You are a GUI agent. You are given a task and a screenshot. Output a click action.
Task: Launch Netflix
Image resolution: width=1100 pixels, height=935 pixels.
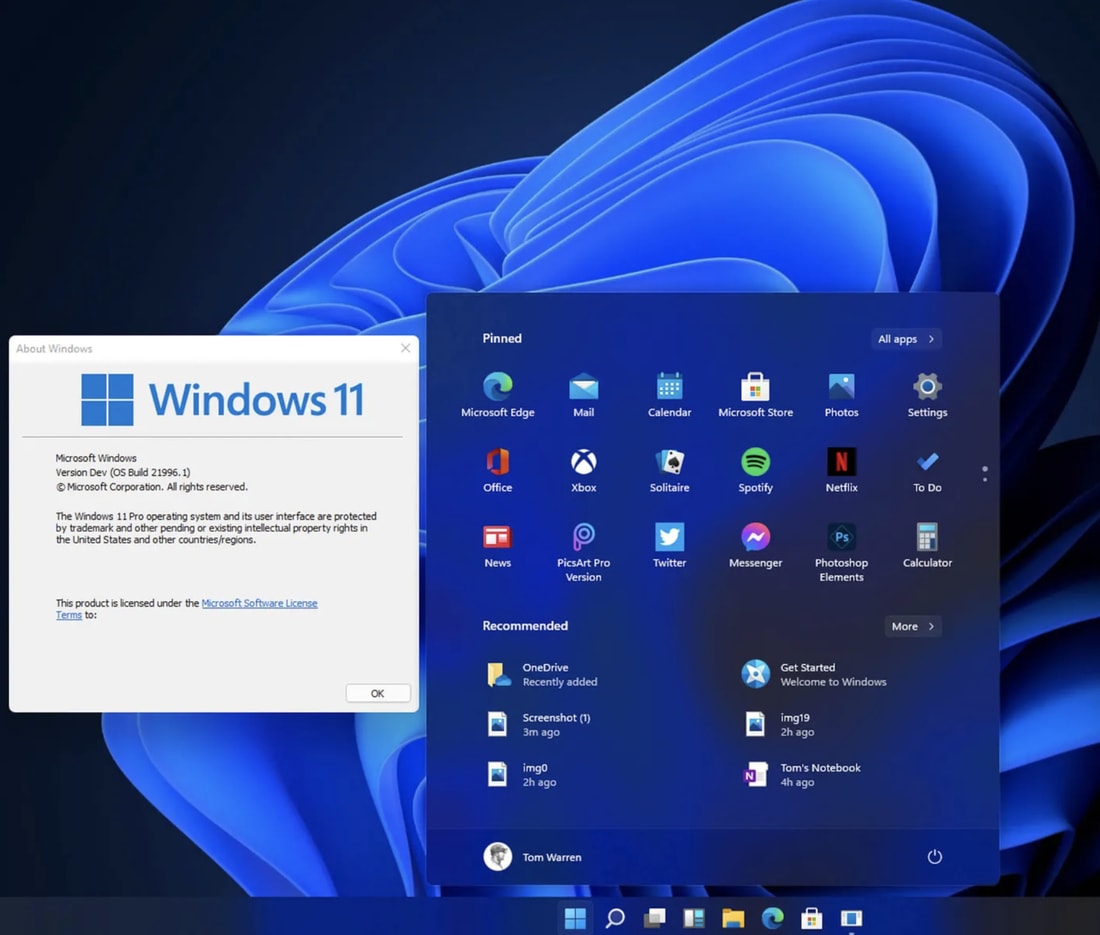point(841,470)
